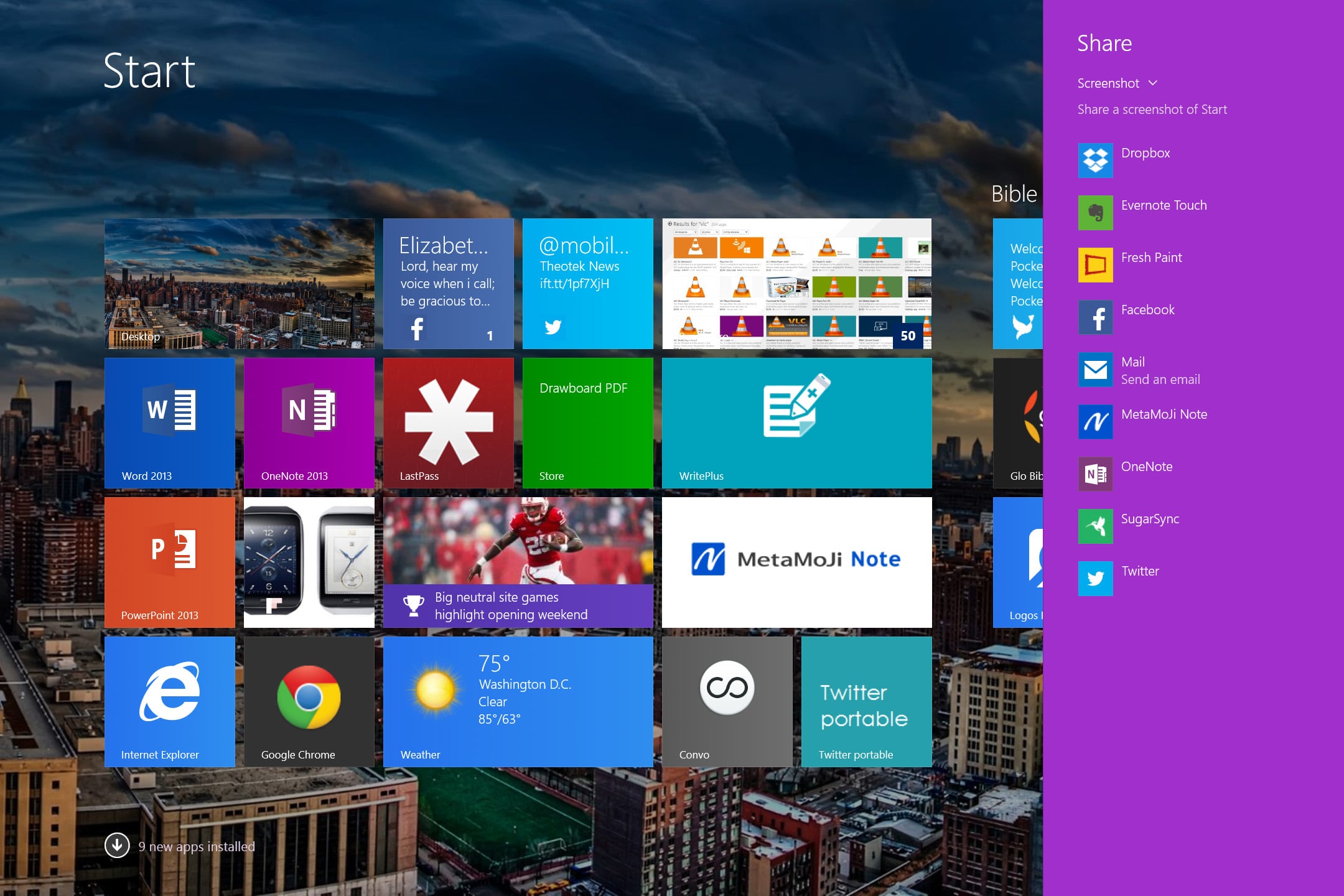Click the Store tile showing Drawboard PDF
The height and width of the screenshot is (896, 1344).
(x=588, y=423)
